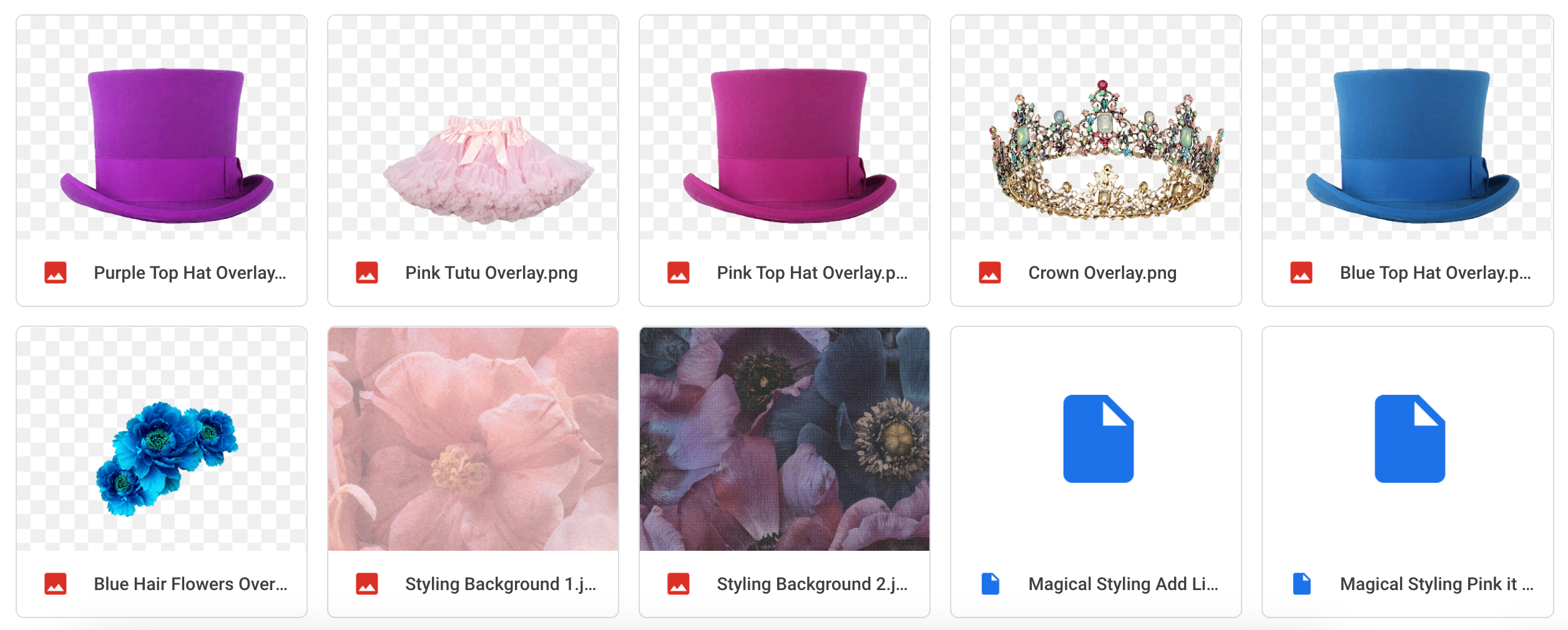Click the image icon beside Blue Top Hat Overlay.png
1568x630 pixels.
click(x=1302, y=272)
